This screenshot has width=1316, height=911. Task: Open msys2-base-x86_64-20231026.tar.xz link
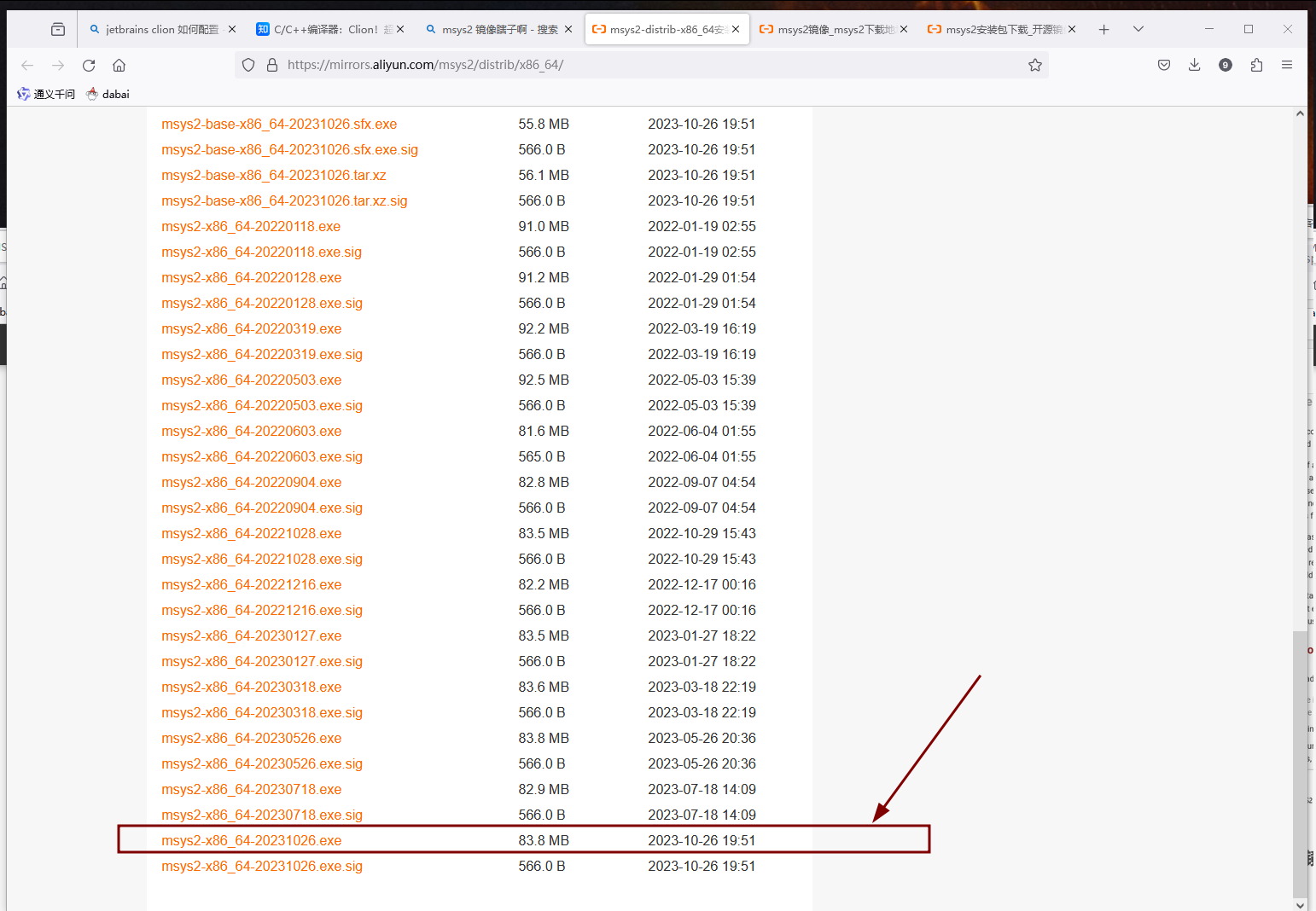[x=274, y=175]
